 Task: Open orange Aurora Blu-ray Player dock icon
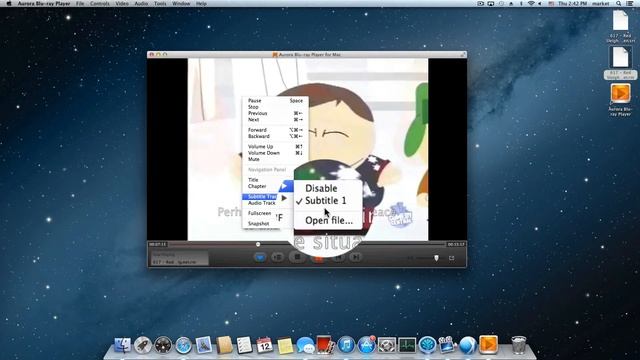(x=488, y=345)
